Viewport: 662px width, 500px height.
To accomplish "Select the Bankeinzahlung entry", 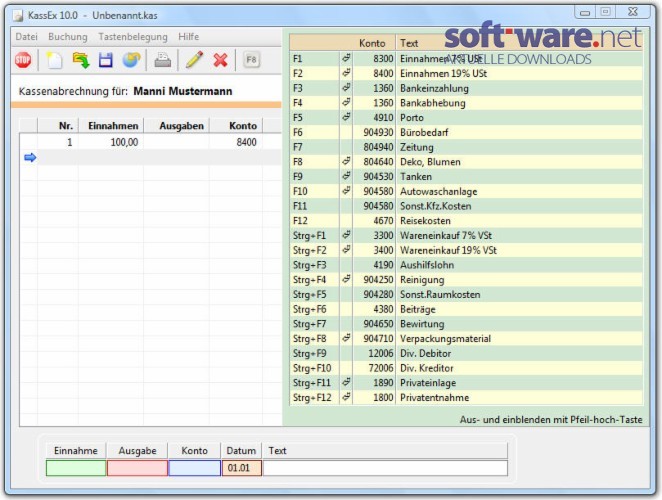I will (466, 88).
